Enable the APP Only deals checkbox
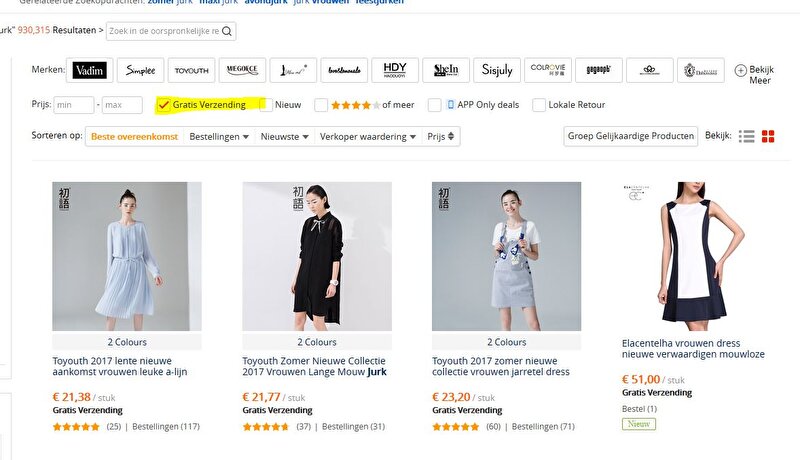This screenshot has width=800, height=460. point(434,105)
